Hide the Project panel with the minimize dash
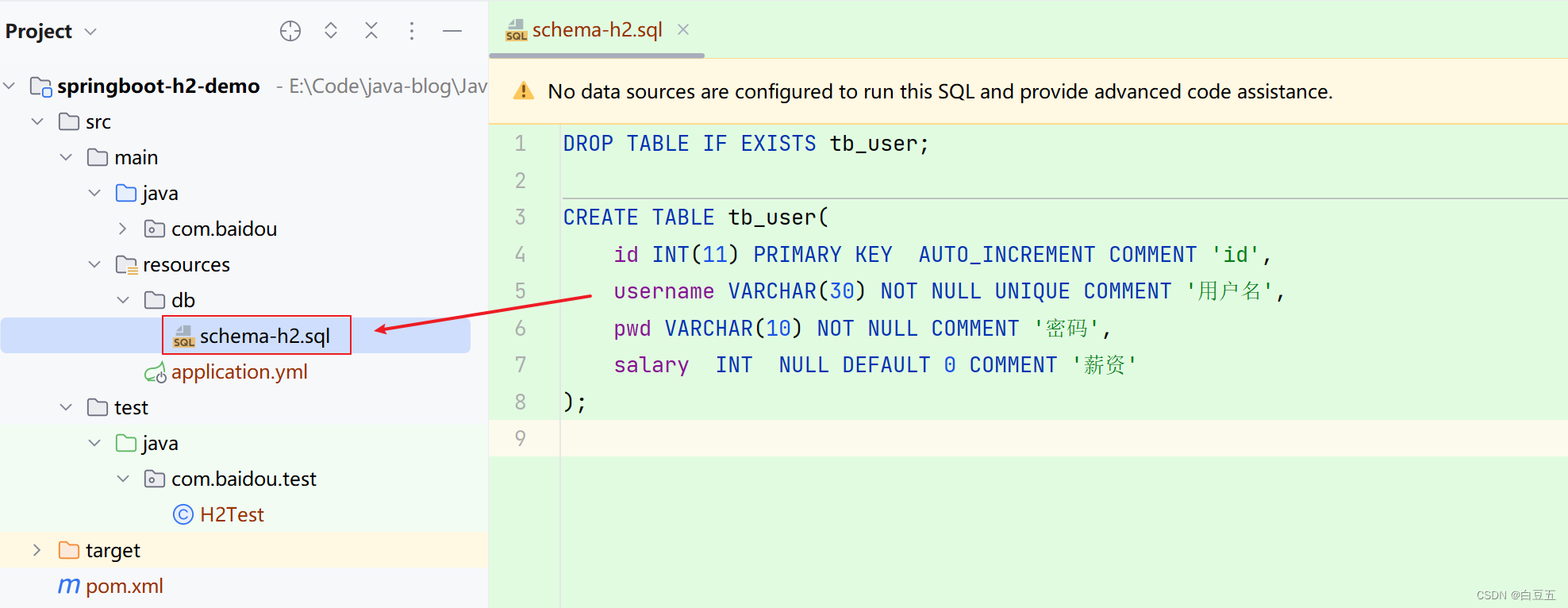 point(452,31)
